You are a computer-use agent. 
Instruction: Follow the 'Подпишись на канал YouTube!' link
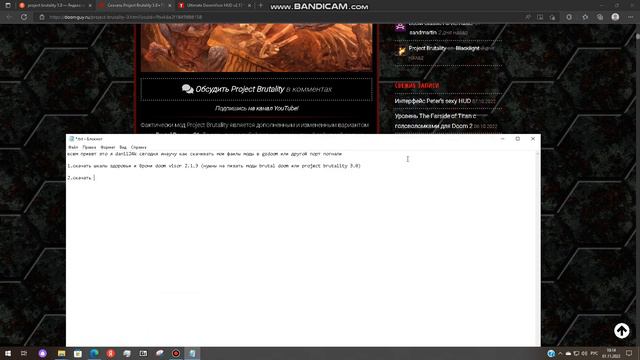coord(257,108)
